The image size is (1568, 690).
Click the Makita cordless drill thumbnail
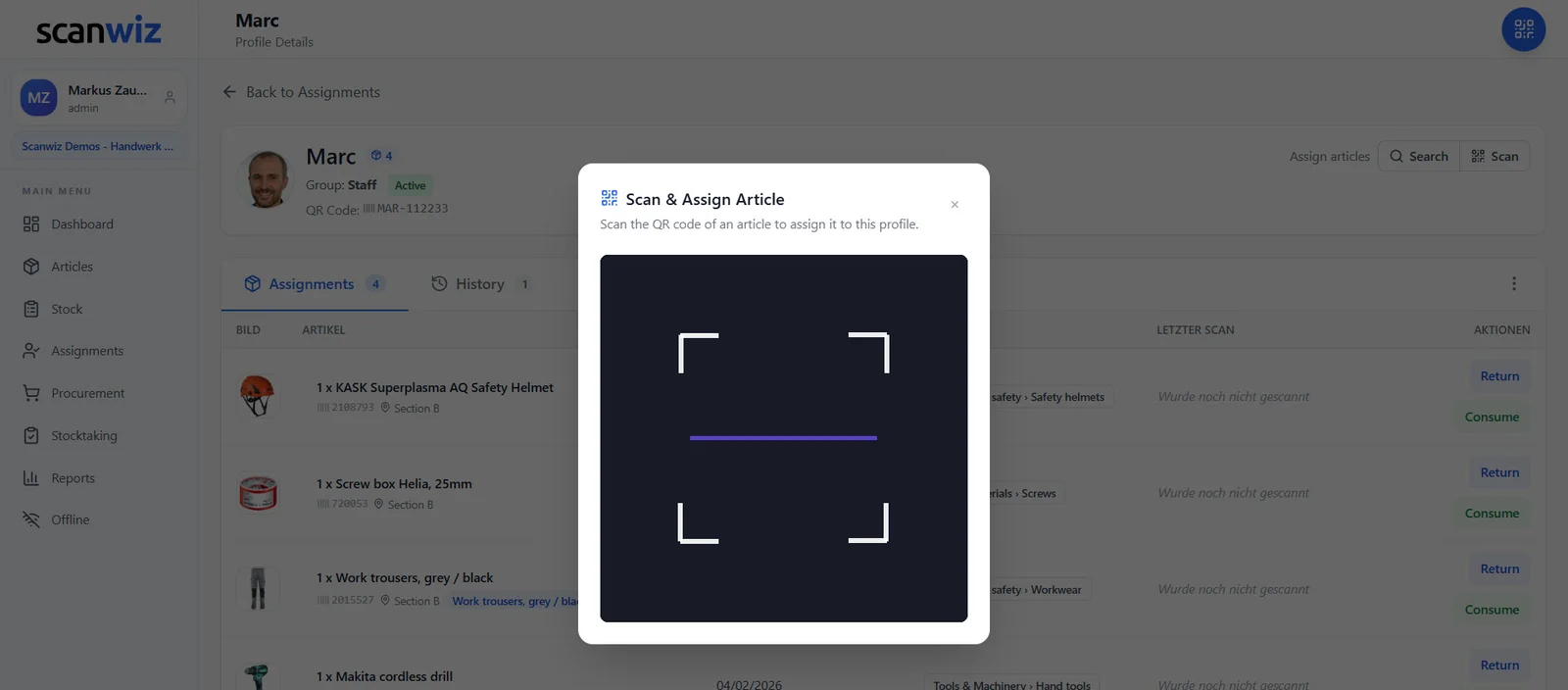pyautogui.click(x=258, y=676)
